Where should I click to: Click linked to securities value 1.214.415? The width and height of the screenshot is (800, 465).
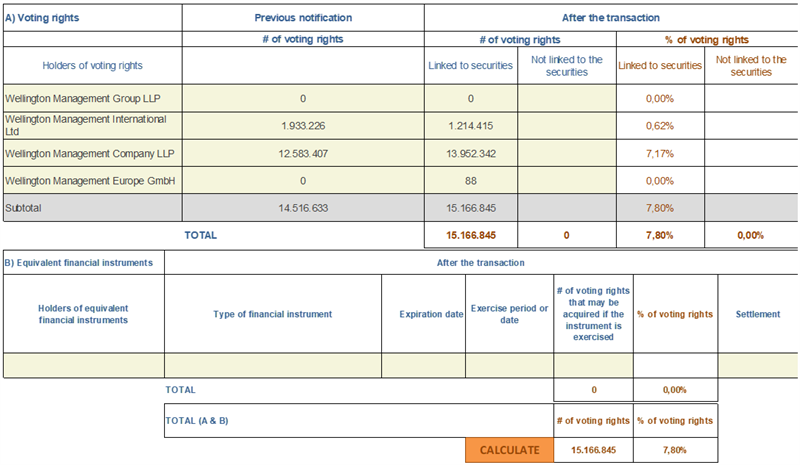point(469,126)
